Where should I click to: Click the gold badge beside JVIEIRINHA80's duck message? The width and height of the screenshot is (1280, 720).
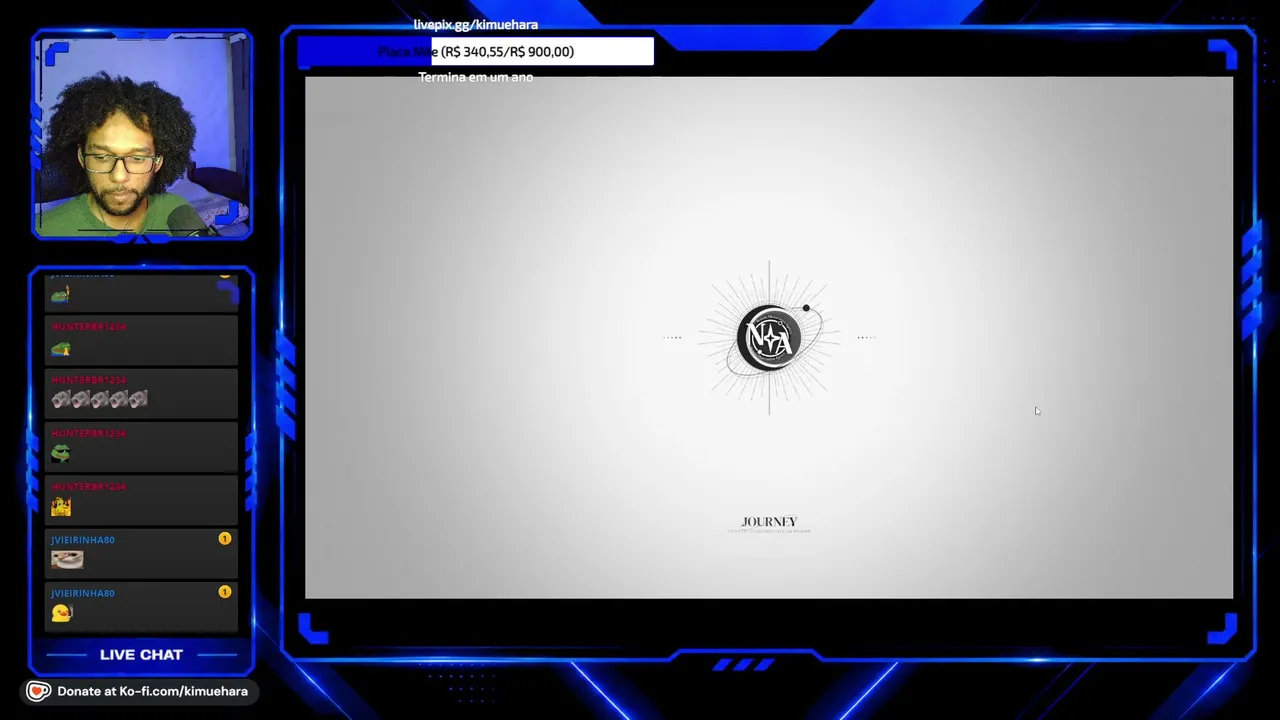[225, 592]
